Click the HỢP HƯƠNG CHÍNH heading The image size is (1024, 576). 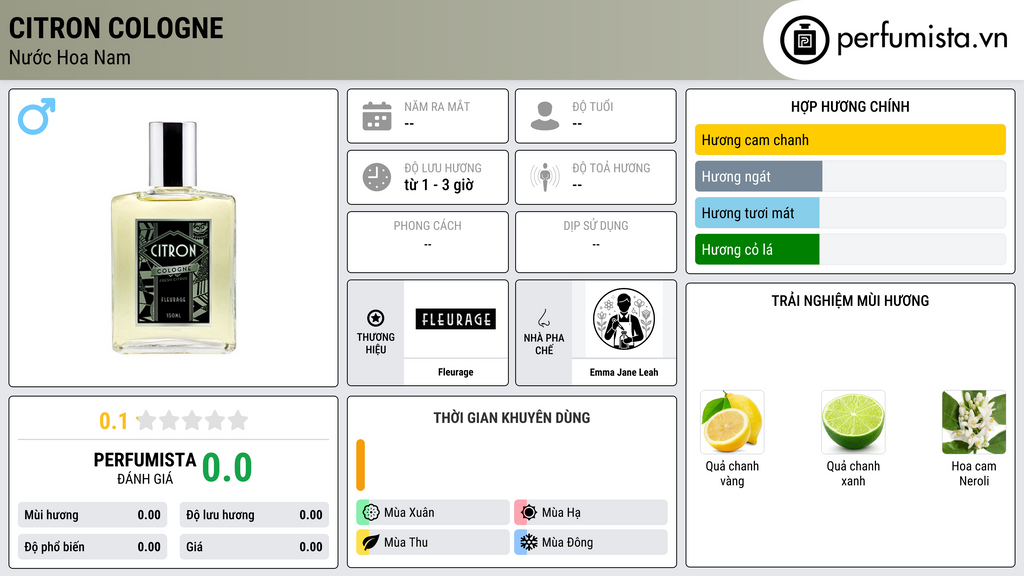pyautogui.click(x=850, y=106)
